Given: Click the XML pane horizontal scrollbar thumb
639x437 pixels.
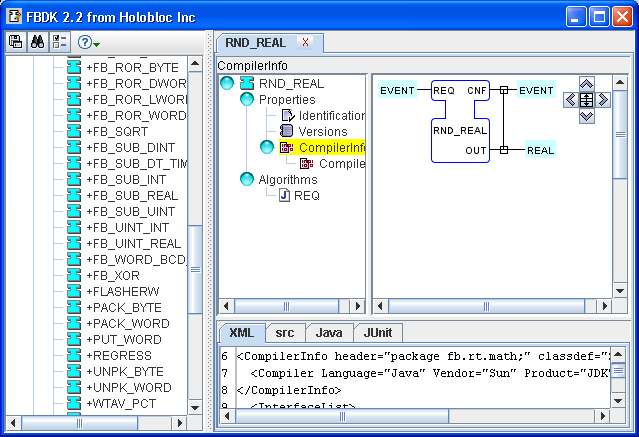Looking at the screenshot, I should 342,416.
